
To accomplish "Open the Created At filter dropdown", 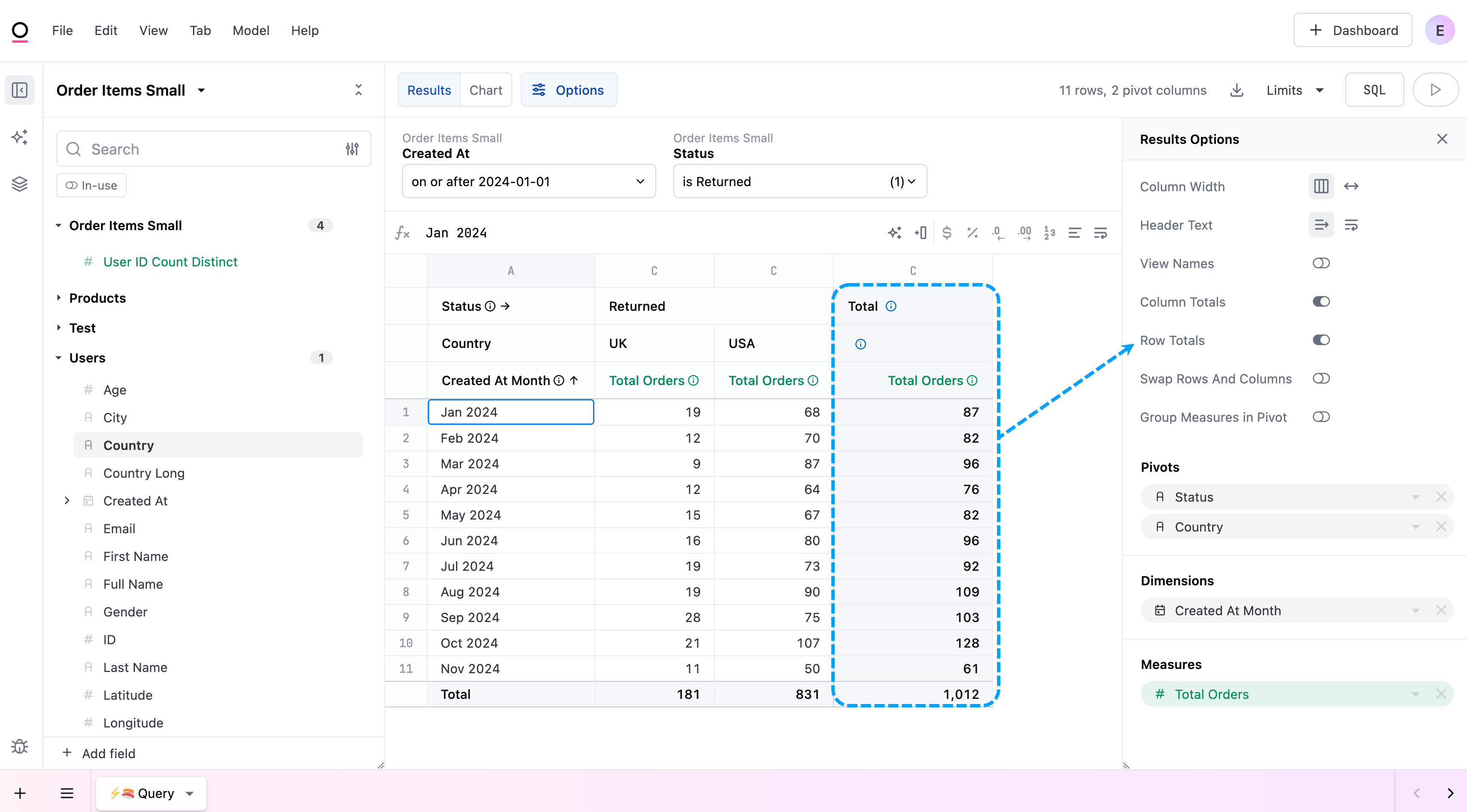I will 529,181.
